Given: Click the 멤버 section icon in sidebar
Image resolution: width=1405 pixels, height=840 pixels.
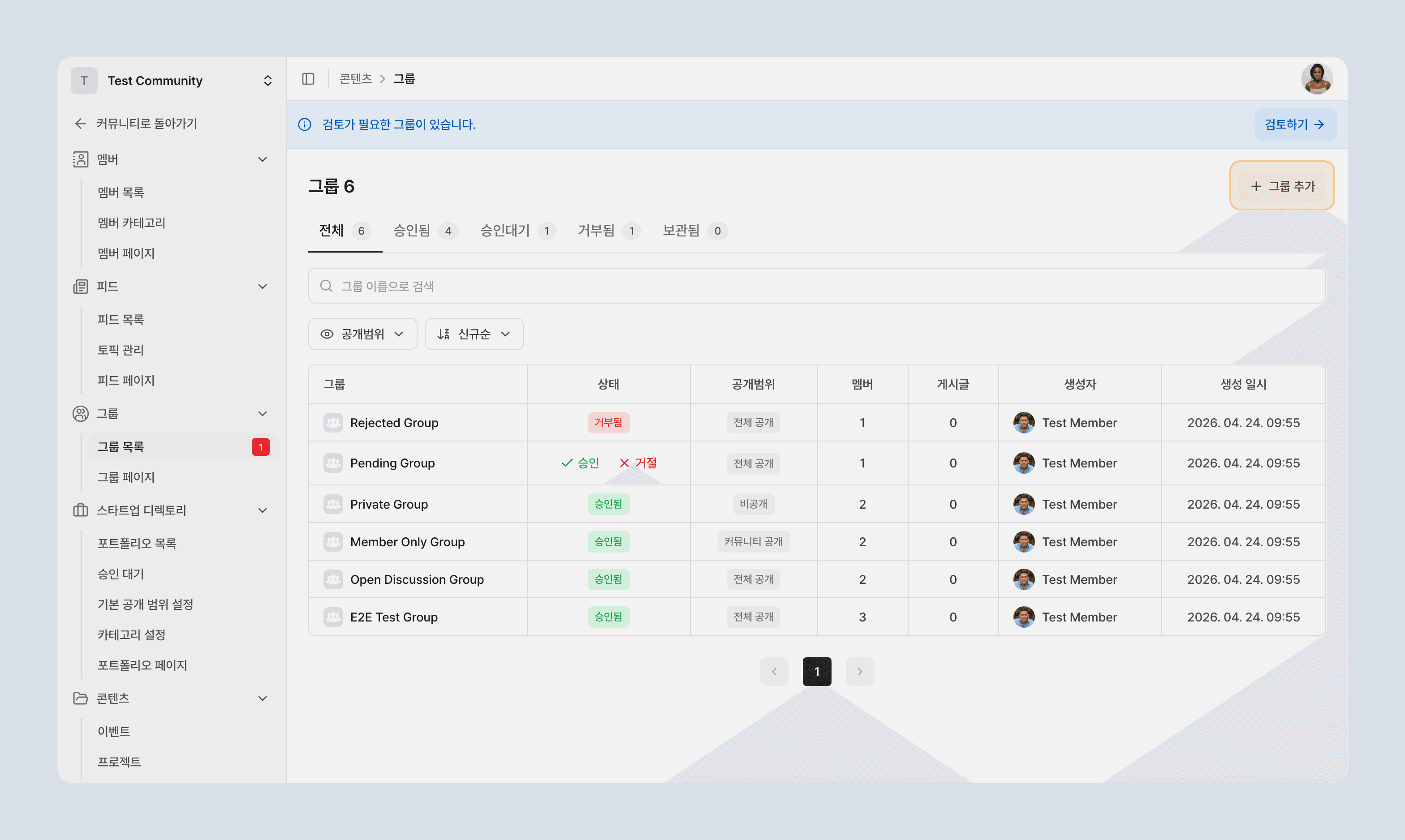Looking at the screenshot, I should click(x=80, y=159).
